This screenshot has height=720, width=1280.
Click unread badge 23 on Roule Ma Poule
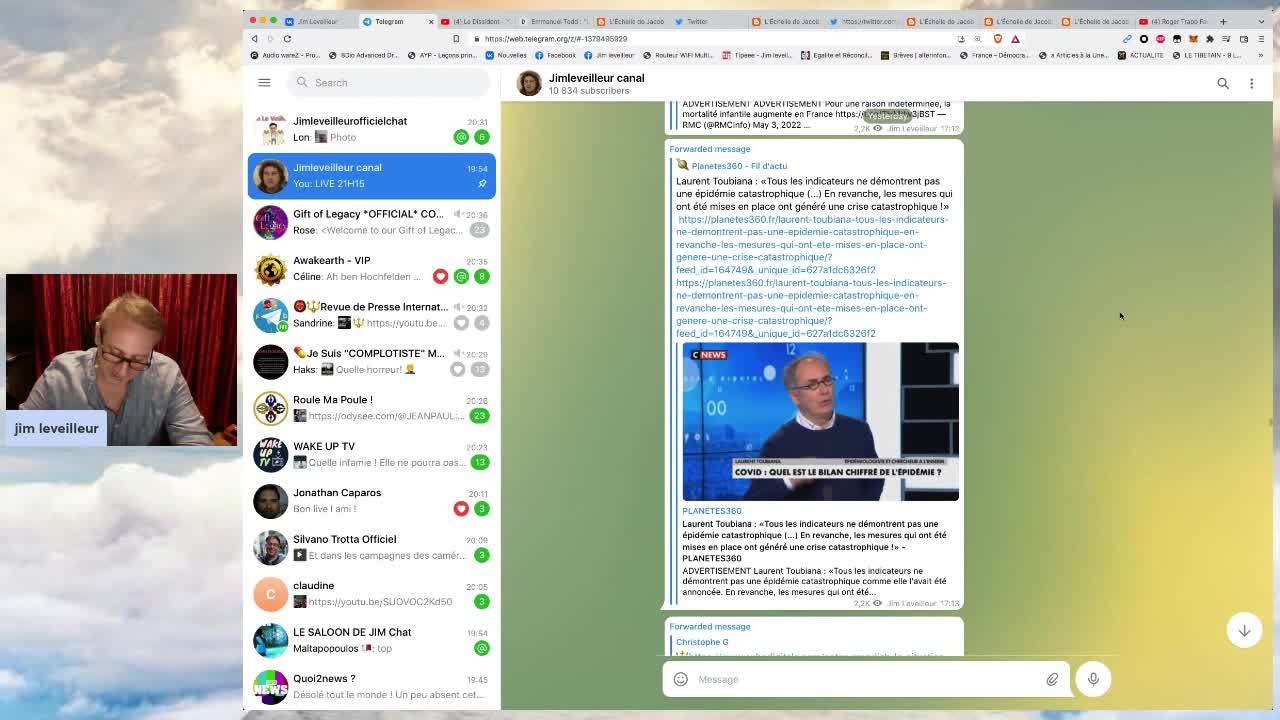point(480,416)
